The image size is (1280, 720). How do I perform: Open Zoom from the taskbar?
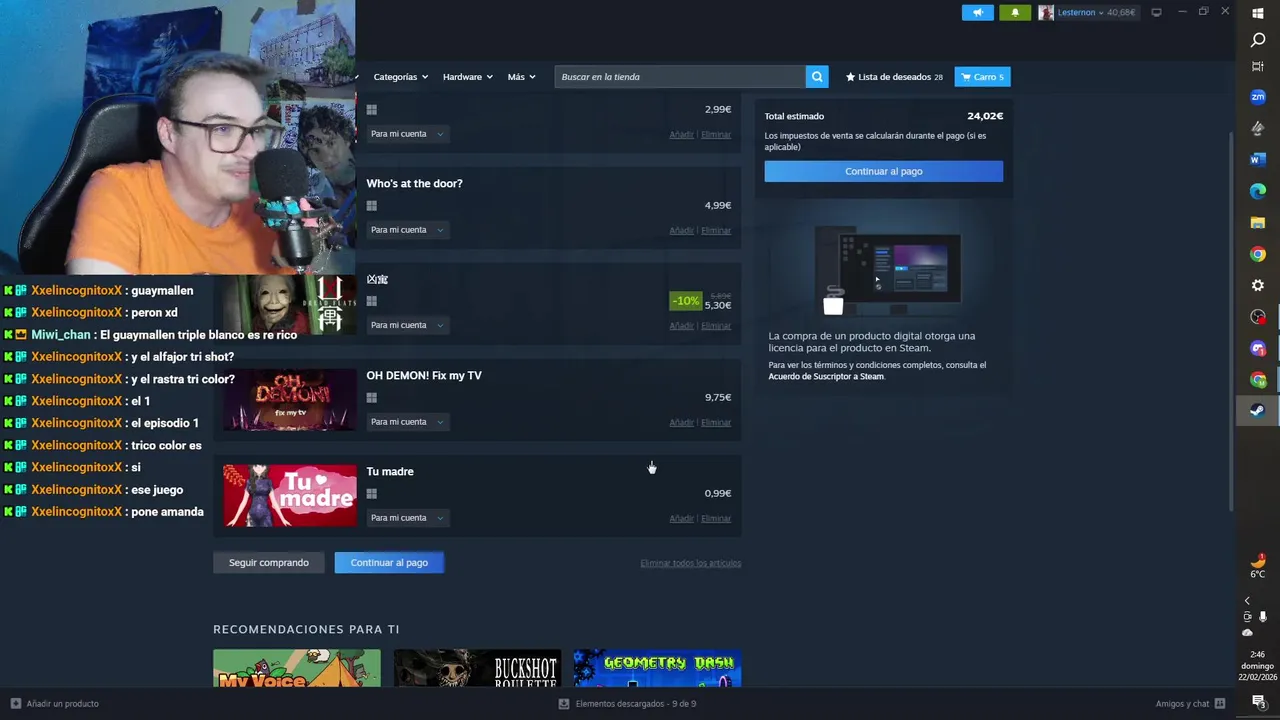(x=1258, y=97)
